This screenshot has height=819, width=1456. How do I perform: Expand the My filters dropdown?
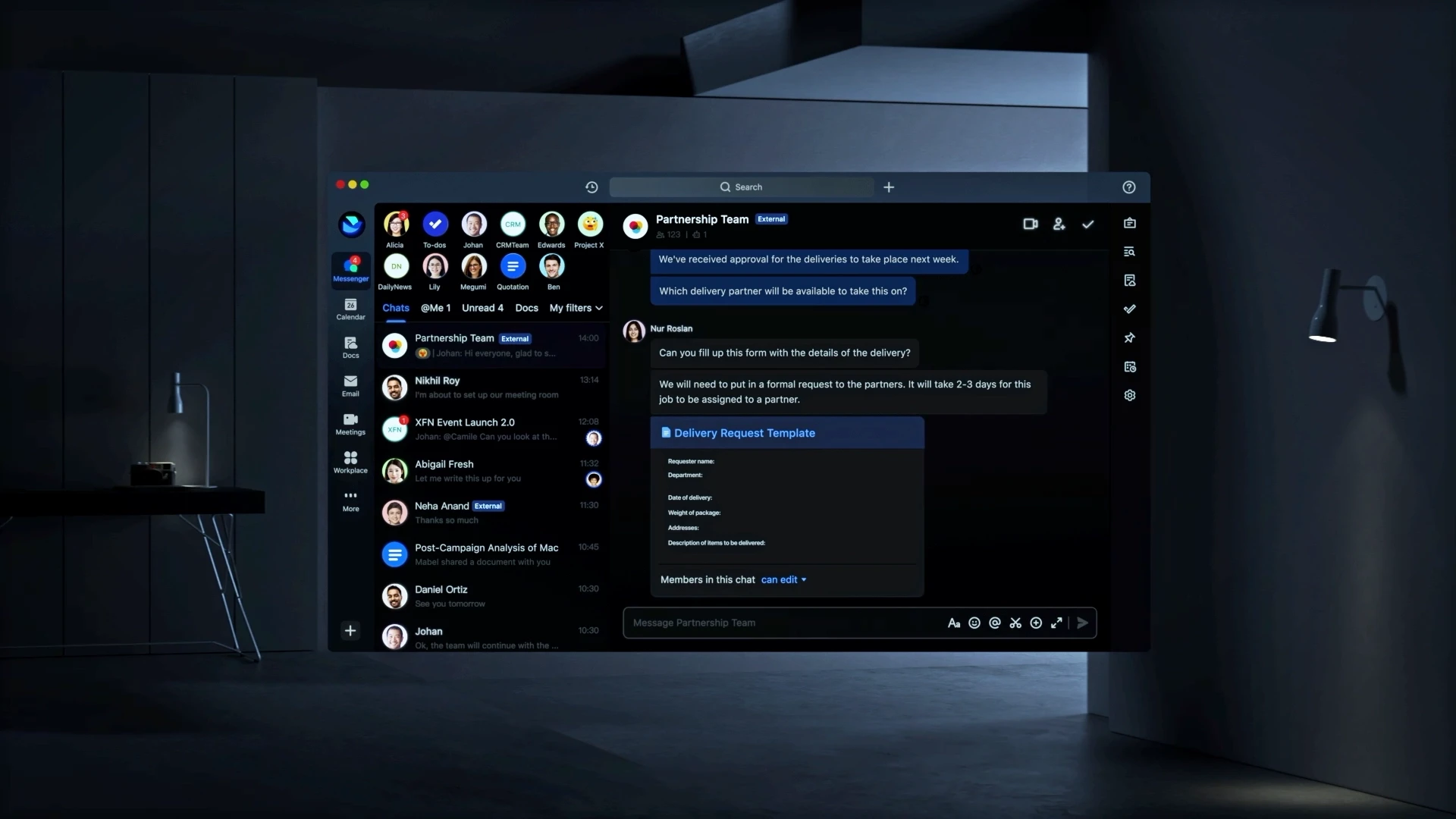coord(576,308)
